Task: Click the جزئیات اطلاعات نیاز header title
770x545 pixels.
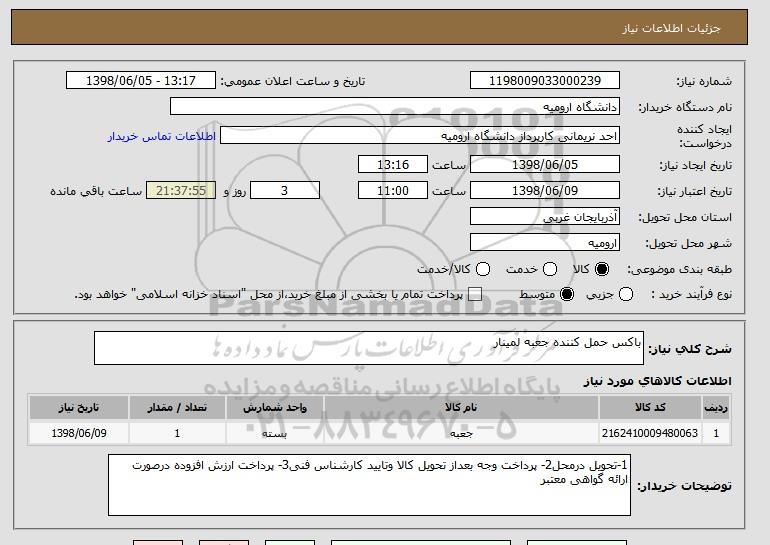Action: tap(671, 28)
